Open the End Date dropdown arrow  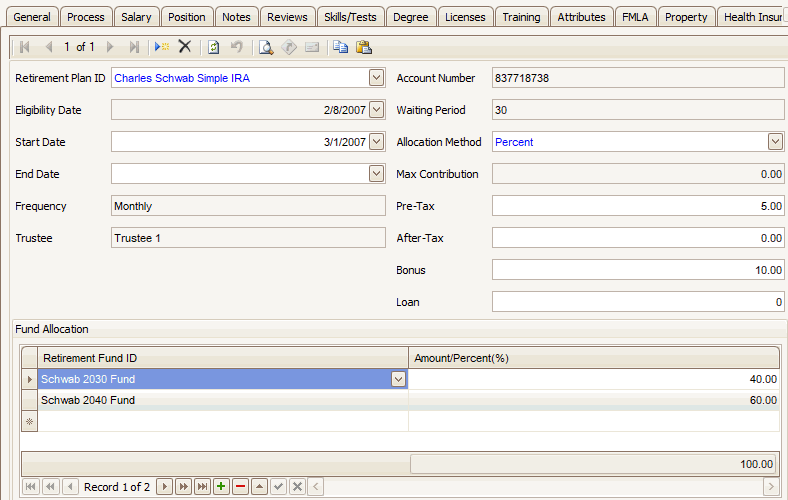376,174
